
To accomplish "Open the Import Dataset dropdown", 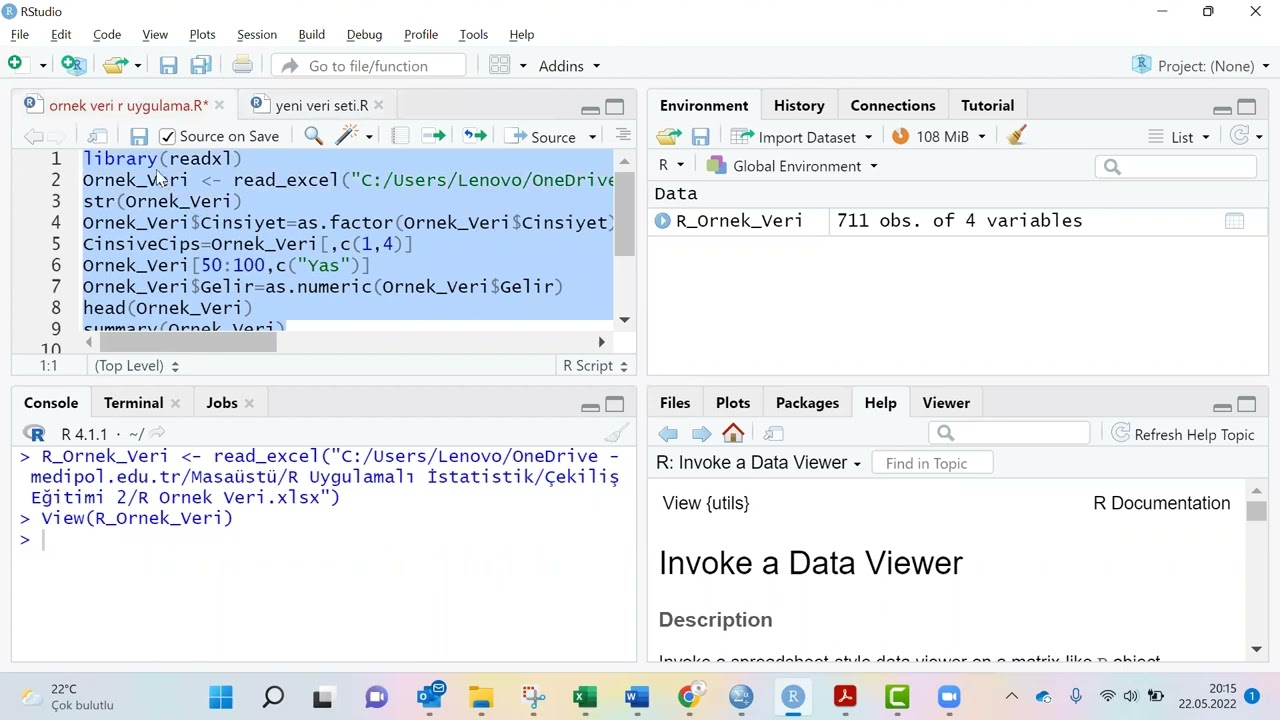I will 801,137.
